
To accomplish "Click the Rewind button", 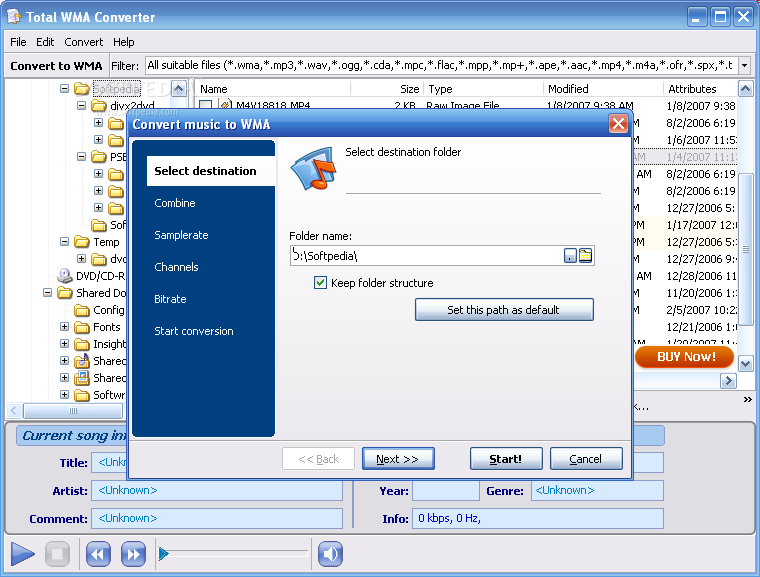I will pos(98,554).
